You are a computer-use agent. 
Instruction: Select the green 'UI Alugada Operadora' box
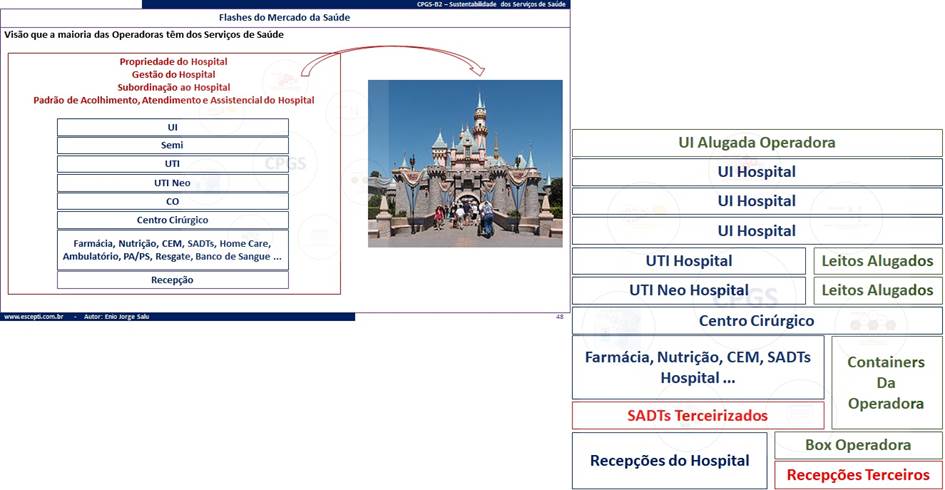point(757,143)
